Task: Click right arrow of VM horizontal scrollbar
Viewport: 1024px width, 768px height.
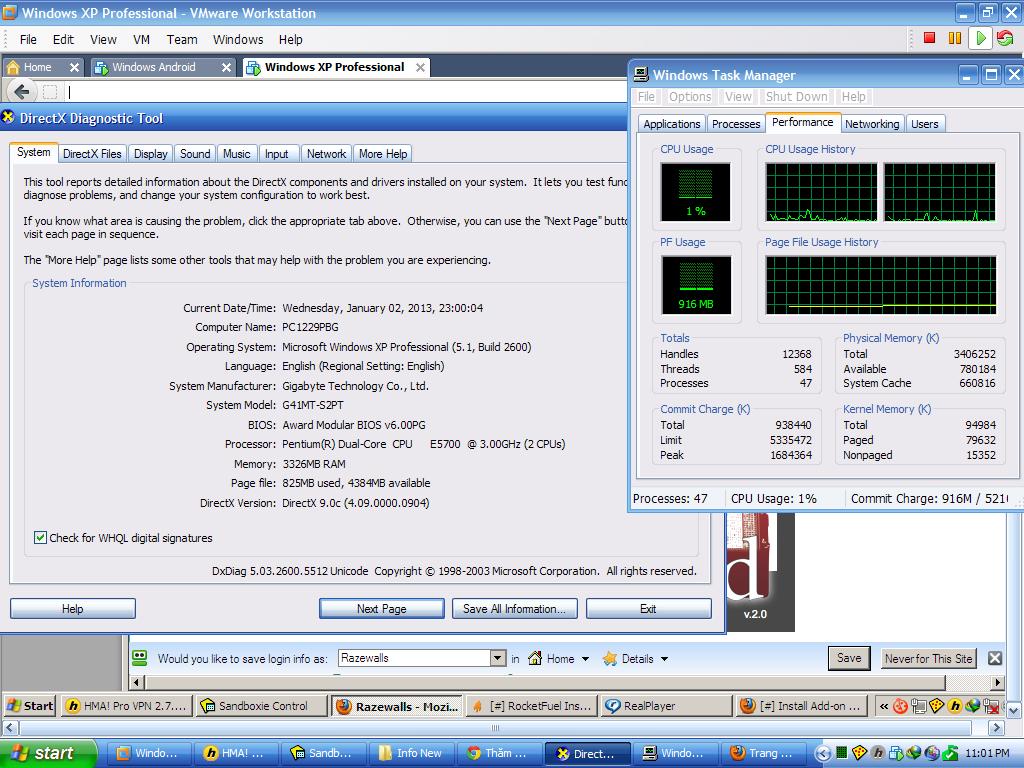Action: coord(996,727)
